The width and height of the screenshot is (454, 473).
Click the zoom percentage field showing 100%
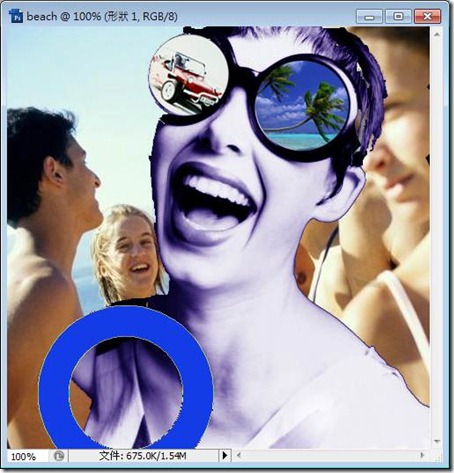[28, 456]
